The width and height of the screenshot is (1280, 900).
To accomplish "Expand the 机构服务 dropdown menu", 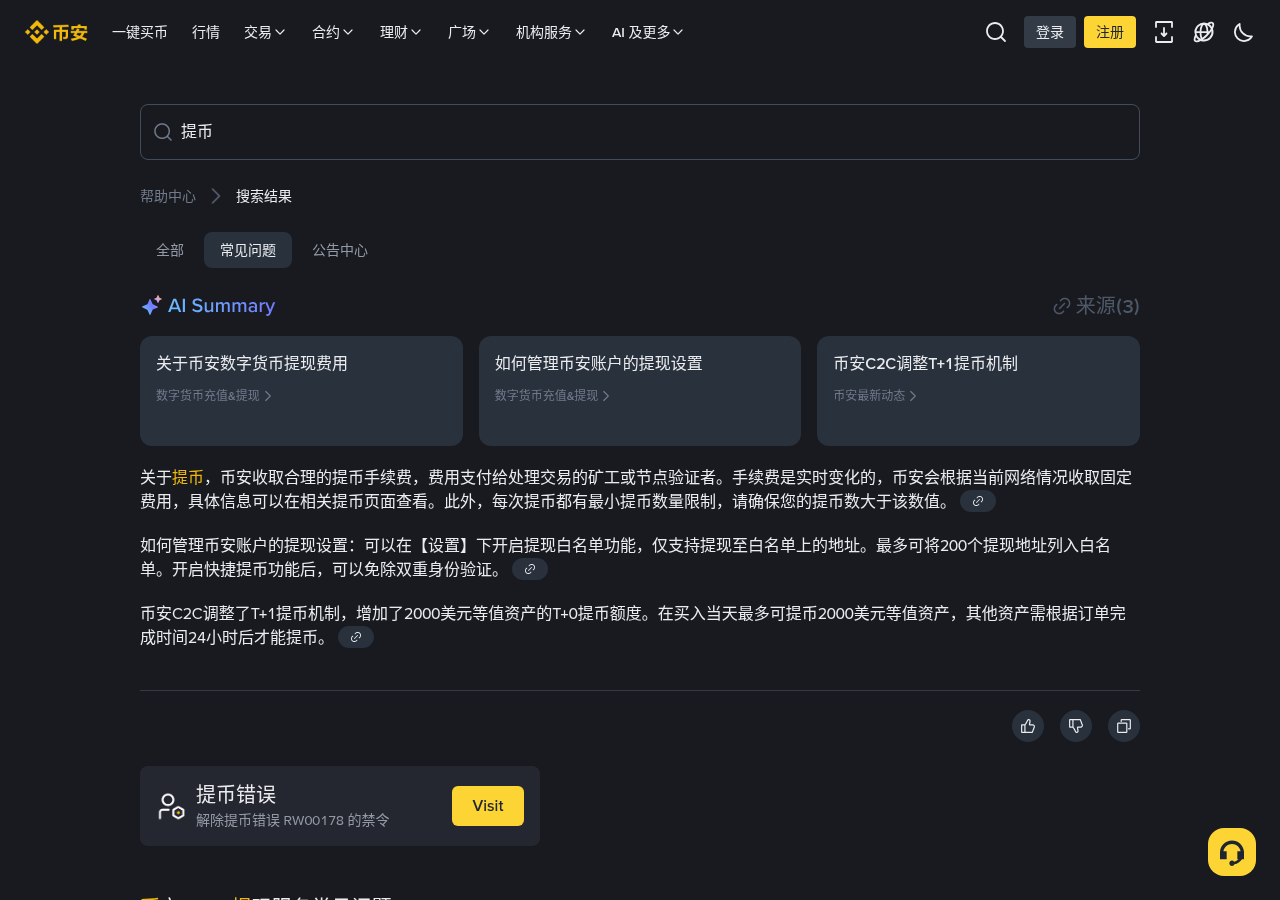I will pos(551,32).
